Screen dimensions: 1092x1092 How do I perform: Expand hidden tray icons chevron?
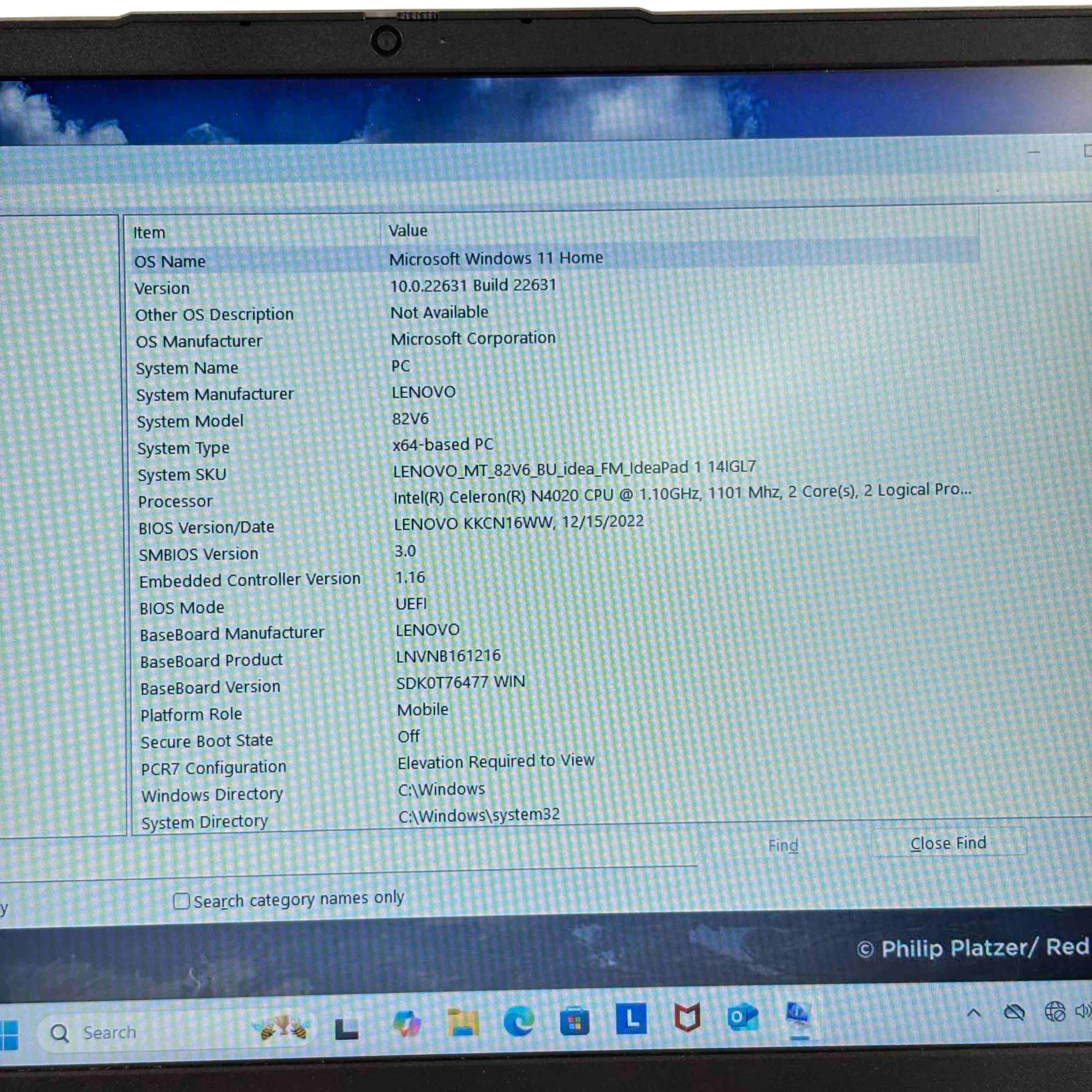974,1013
